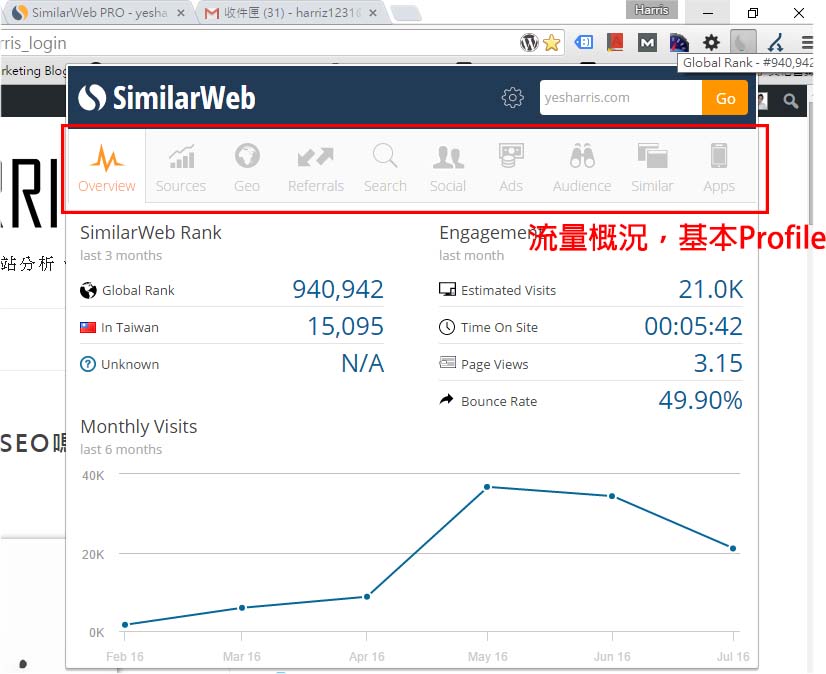Open the Geo tab
Image resolution: width=826 pixels, height=674 pixels.
click(x=247, y=168)
